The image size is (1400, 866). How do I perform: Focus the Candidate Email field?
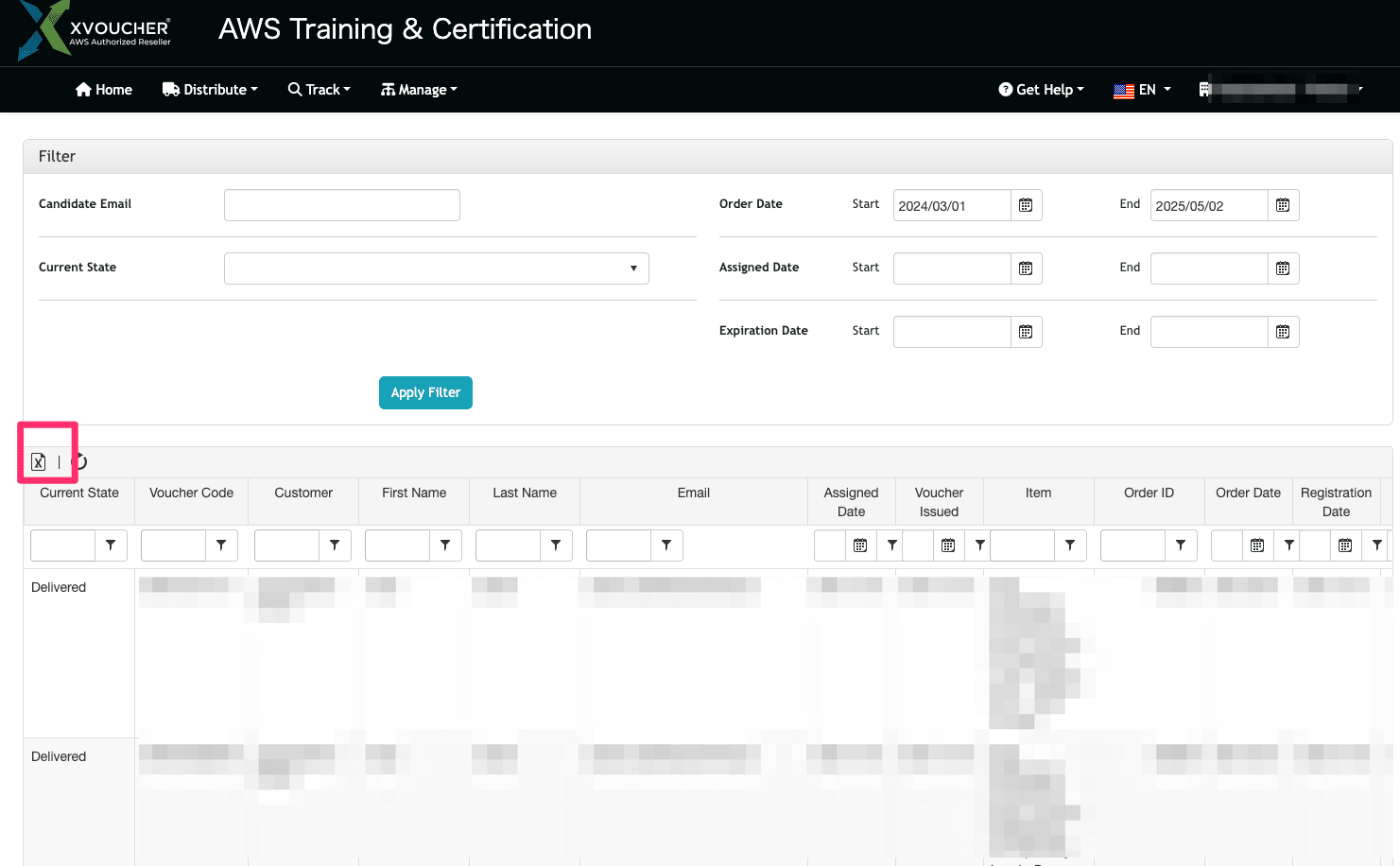[342, 205]
